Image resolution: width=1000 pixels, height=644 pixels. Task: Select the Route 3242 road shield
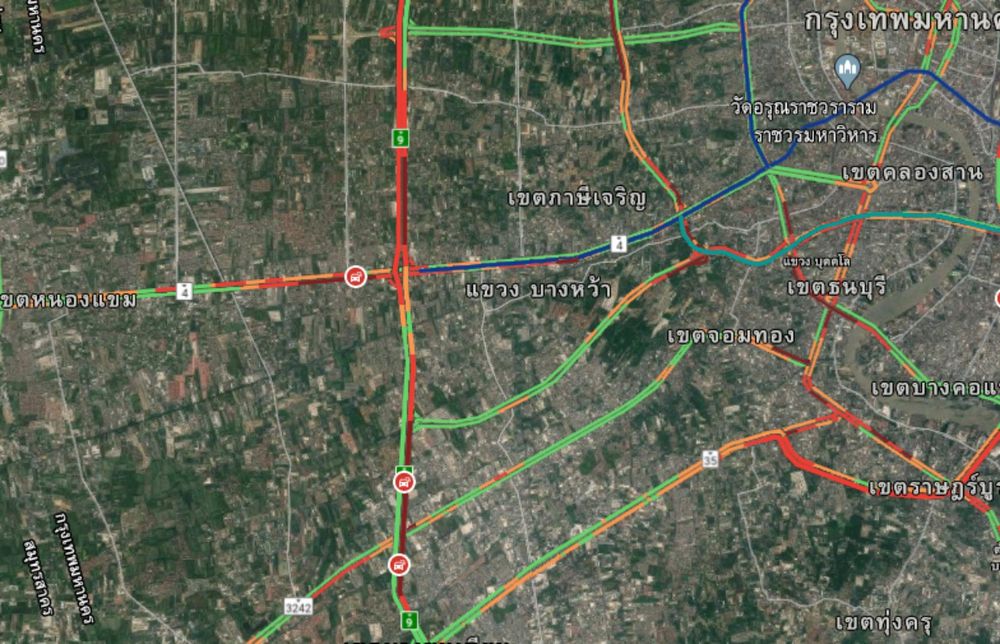click(x=298, y=607)
